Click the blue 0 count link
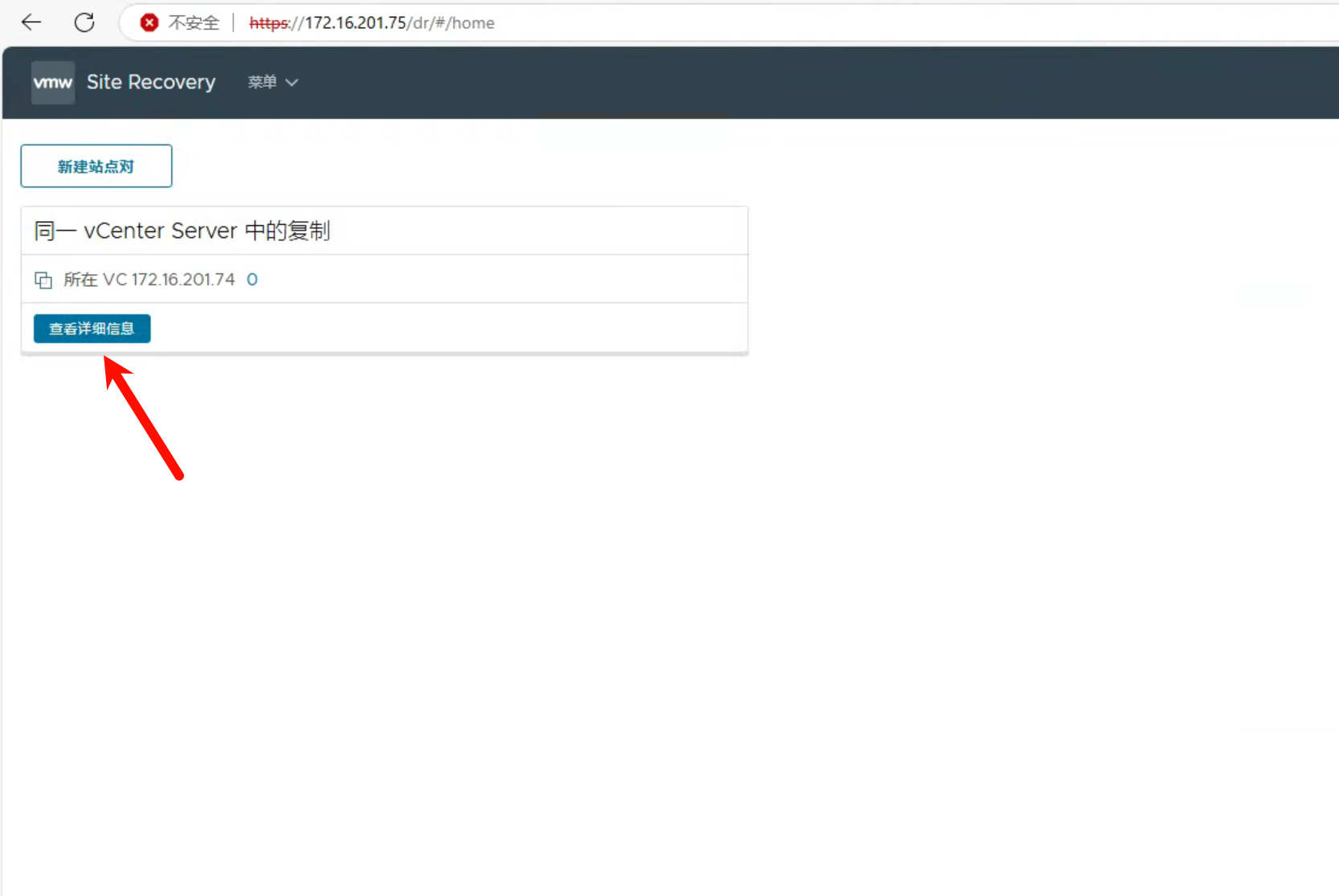The image size is (1339, 896). pos(252,280)
